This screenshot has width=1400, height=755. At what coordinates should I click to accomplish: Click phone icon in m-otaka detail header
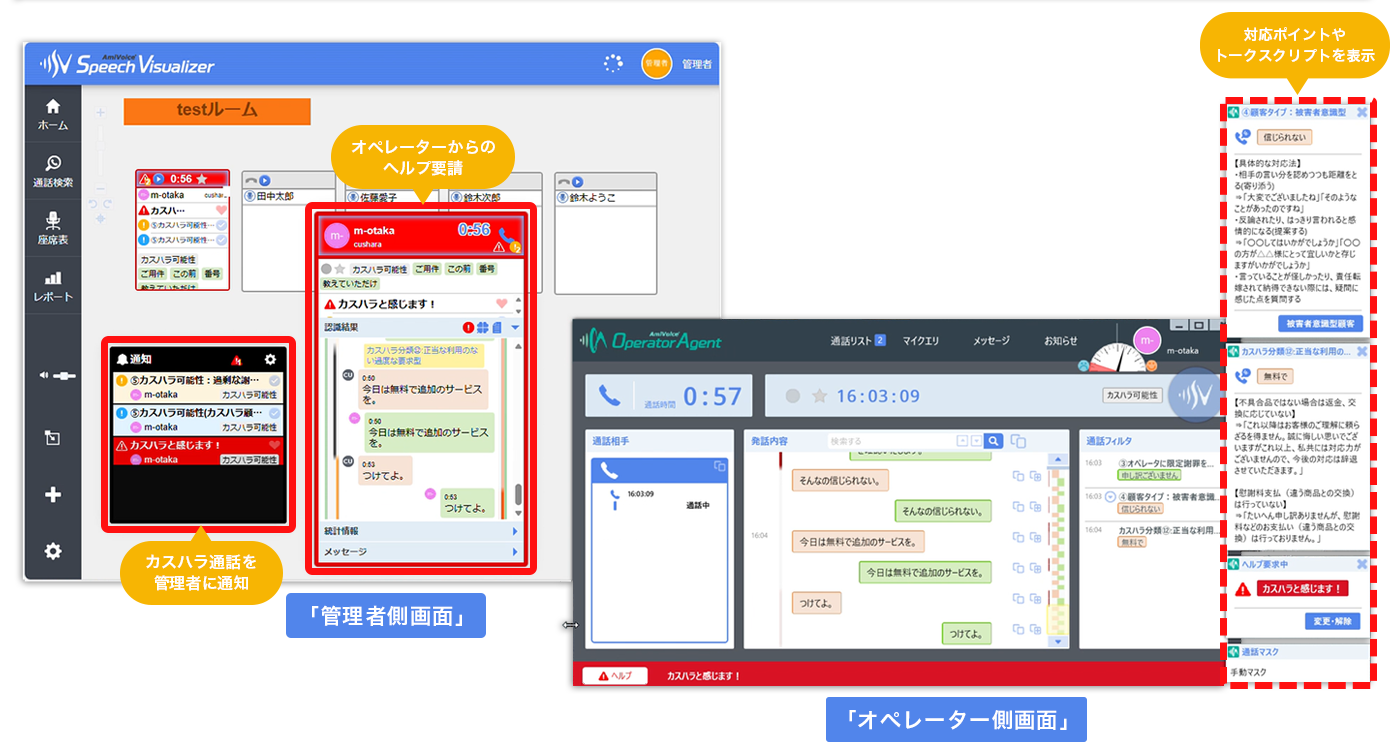508,237
